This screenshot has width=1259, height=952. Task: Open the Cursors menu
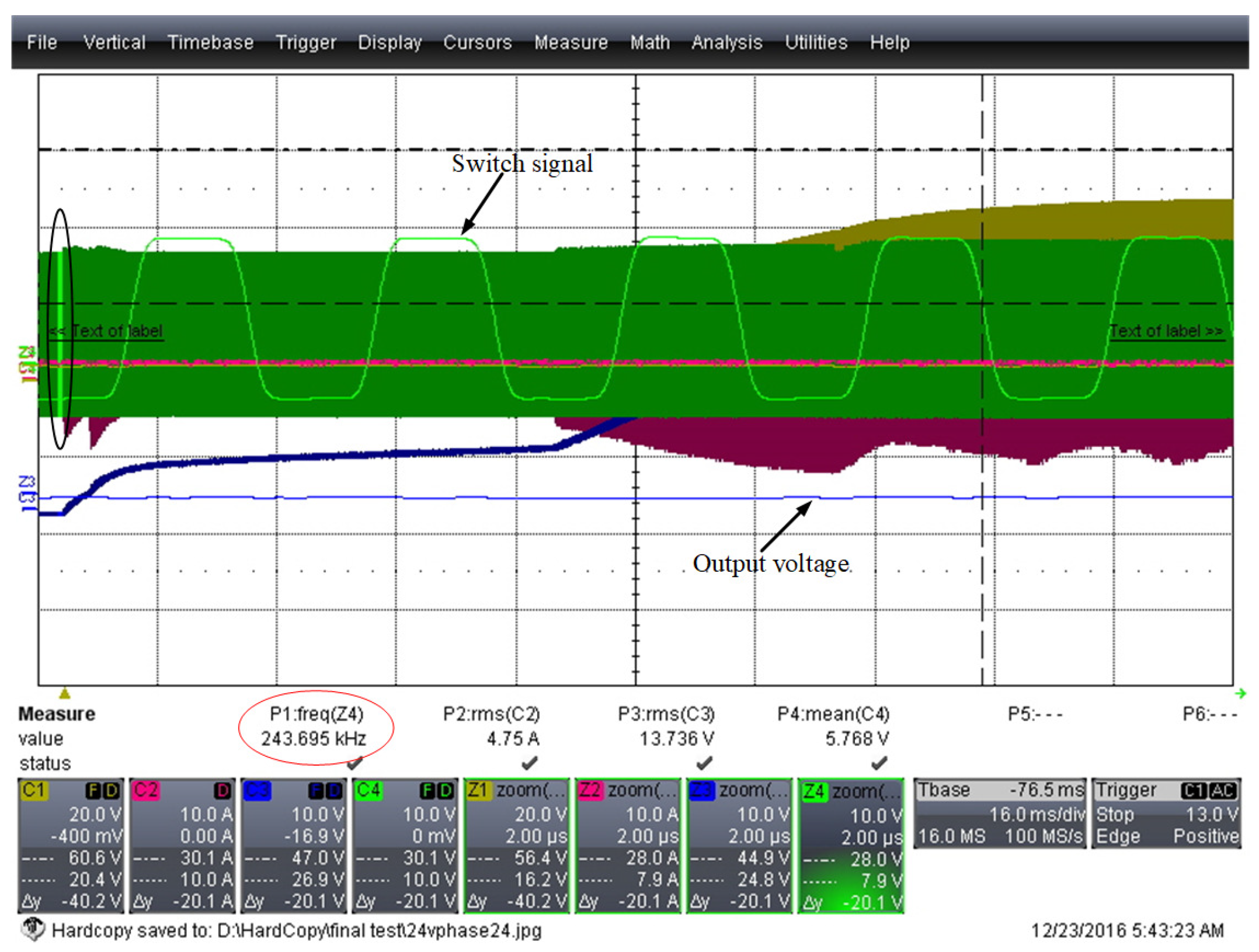[x=477, y=43]
